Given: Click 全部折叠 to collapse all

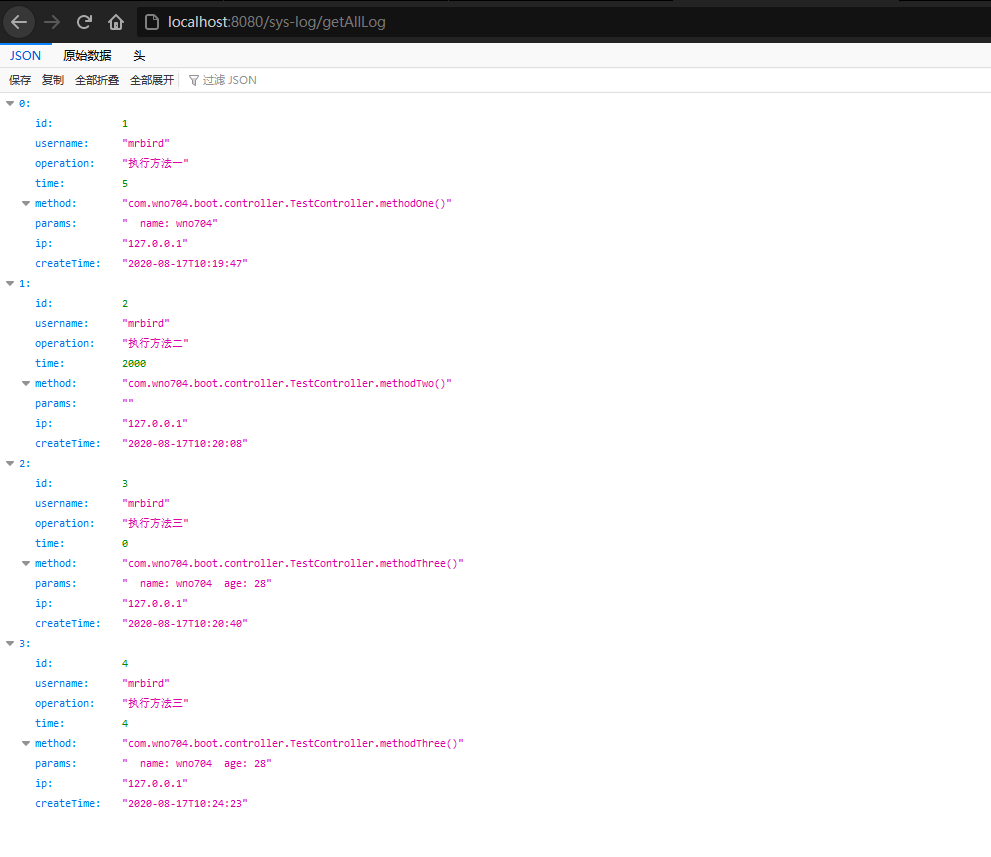Looking at the screenshot, I should point(97,80).
